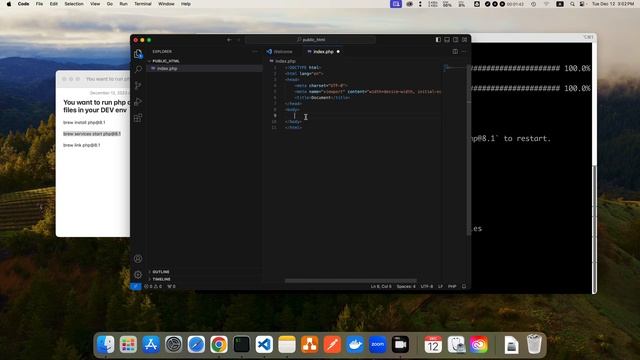640x360 pixels.
Task: Open the Run and Debug view
Action: point(138,102)
